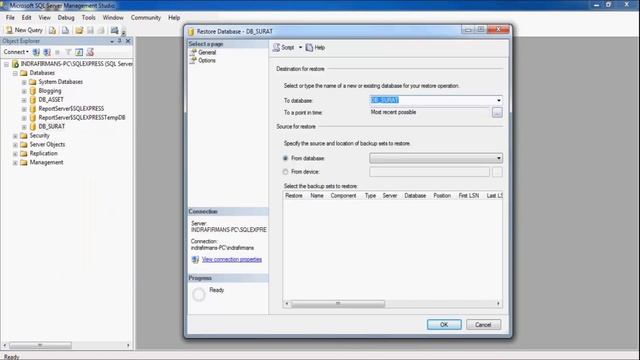The height and width of the screenshot is (360, 640).
Task: Collapse the INDRAFIRMANS-PC\SQLEXPRESS server node
Action: tap(6, 64)
